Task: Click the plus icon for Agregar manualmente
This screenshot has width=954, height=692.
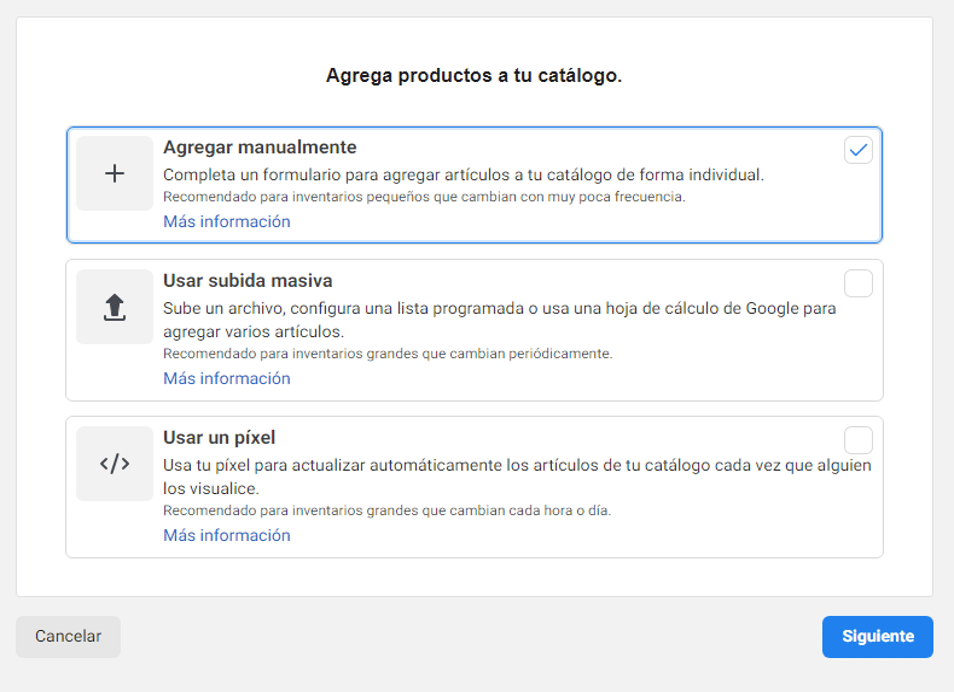Action: [114, 173]
